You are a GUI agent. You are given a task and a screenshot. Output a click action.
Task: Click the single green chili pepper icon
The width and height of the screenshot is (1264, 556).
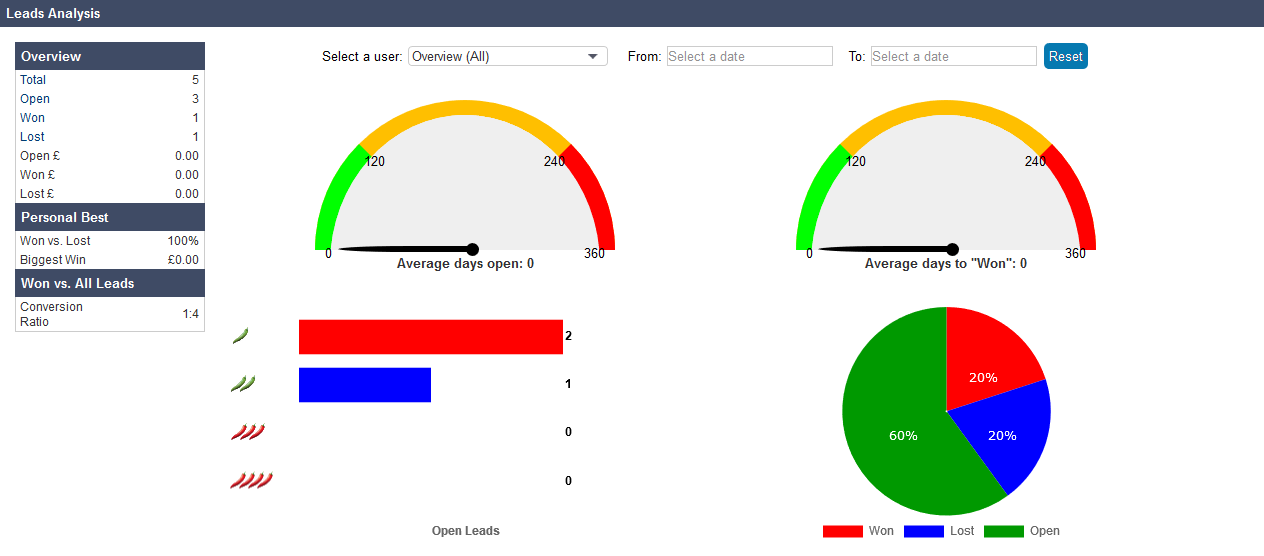point(240,336)
